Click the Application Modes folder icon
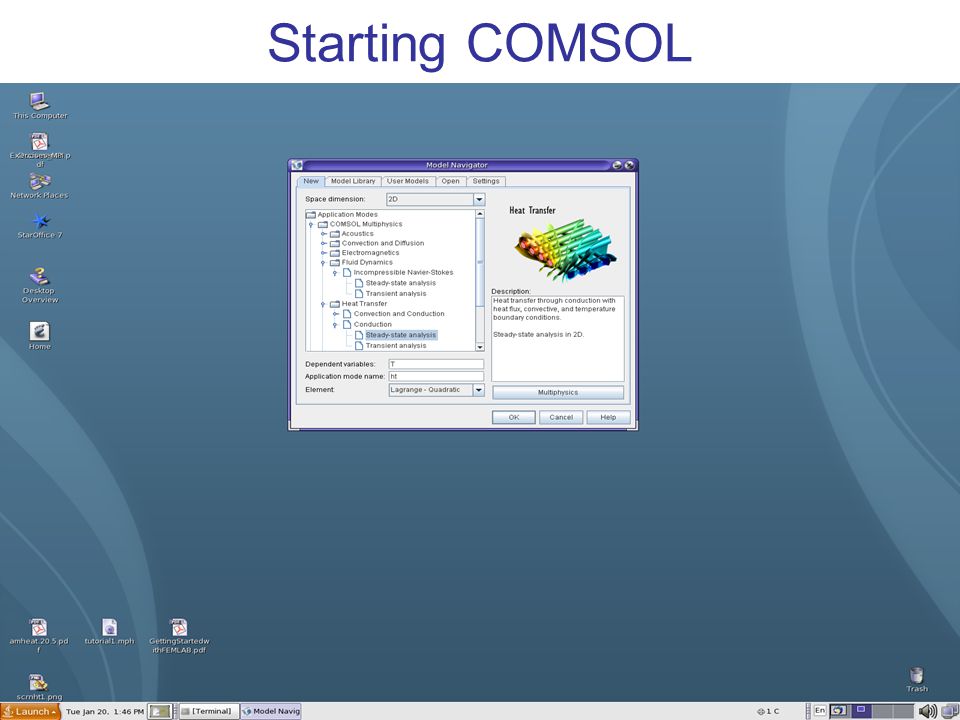The width and height of the screenshot is (960, 720). (x=311, y=214)
